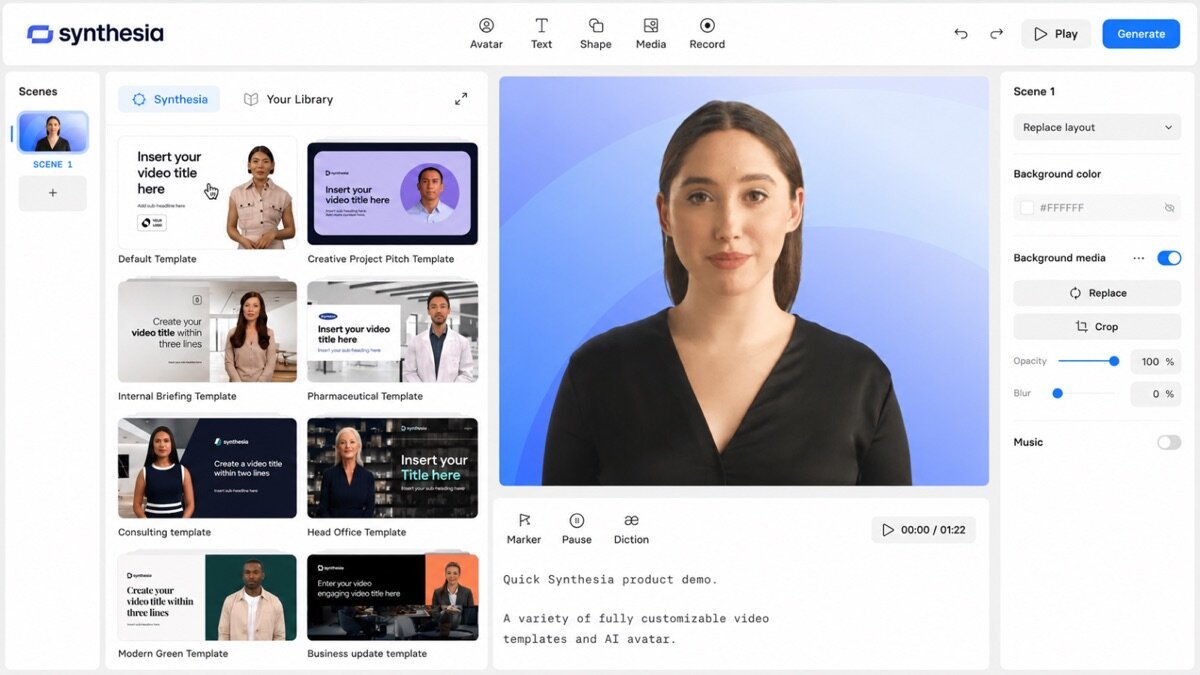
Task: Play the video preview
Action: pyautogui.click(x=1056, y=34)
